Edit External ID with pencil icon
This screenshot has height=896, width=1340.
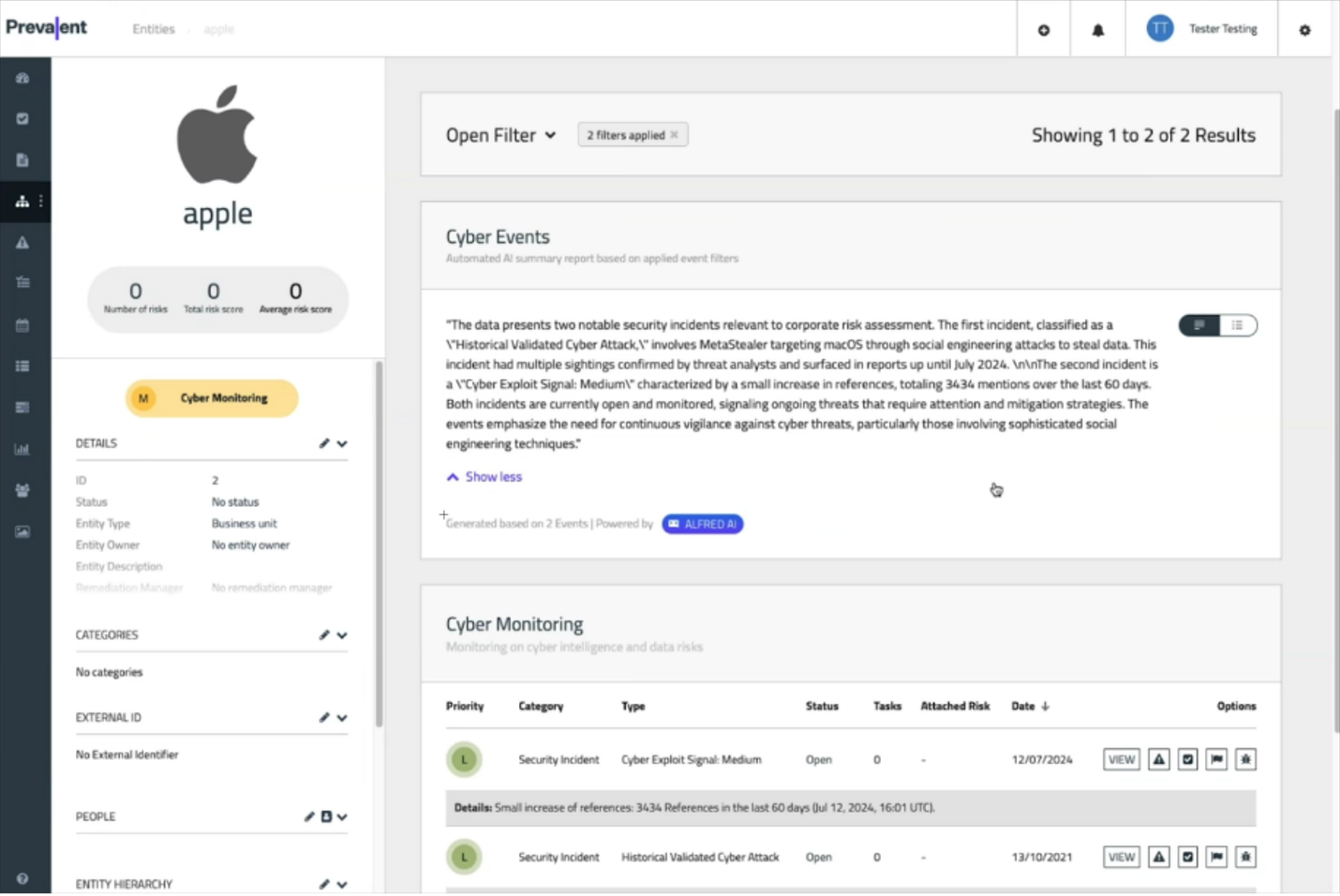324,717
